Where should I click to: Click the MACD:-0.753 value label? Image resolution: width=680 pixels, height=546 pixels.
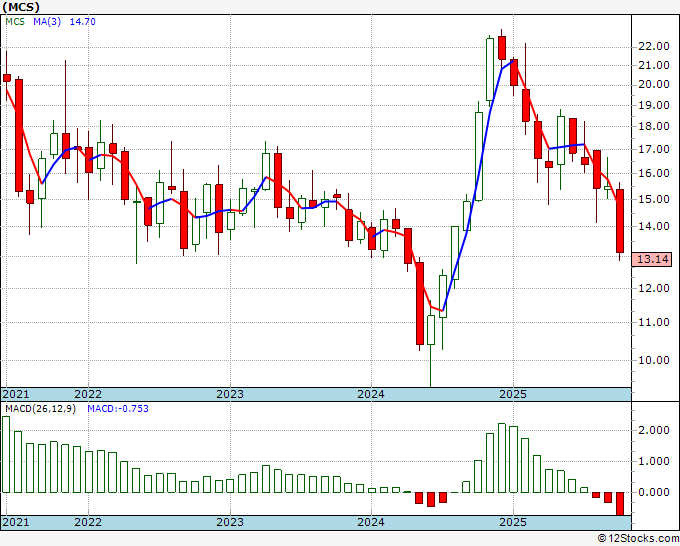tap(118, 409)
